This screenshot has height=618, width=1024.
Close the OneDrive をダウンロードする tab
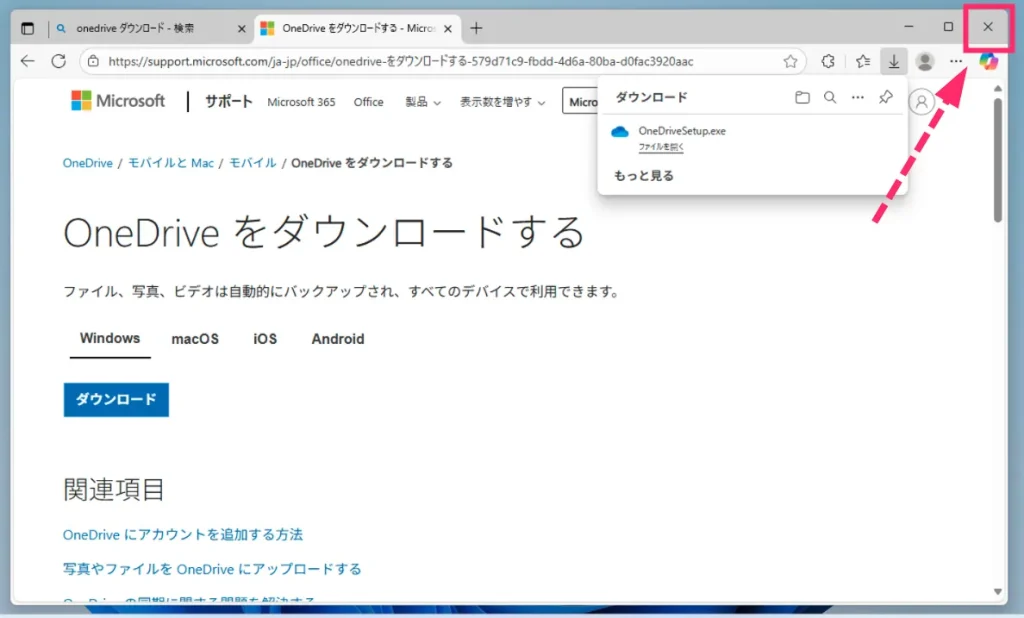[448, 29]
